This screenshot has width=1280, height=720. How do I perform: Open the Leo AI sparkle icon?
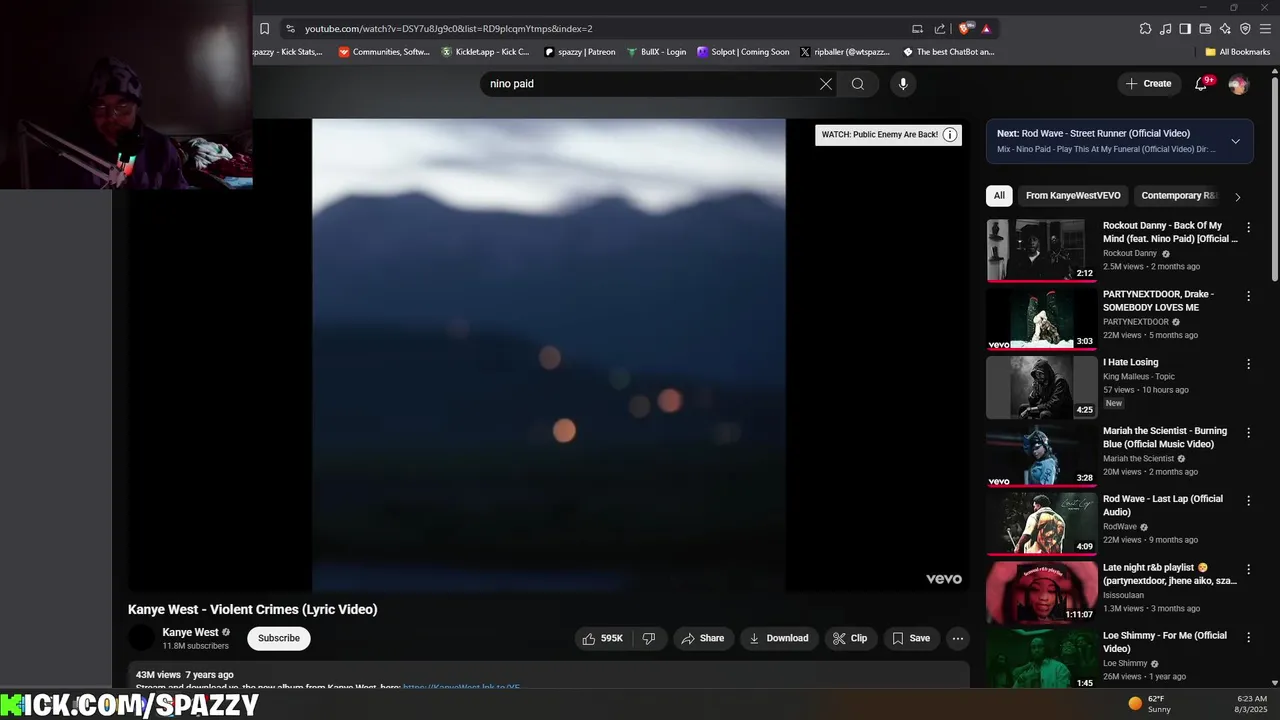pyautogui.click(x=1225, y=29)
